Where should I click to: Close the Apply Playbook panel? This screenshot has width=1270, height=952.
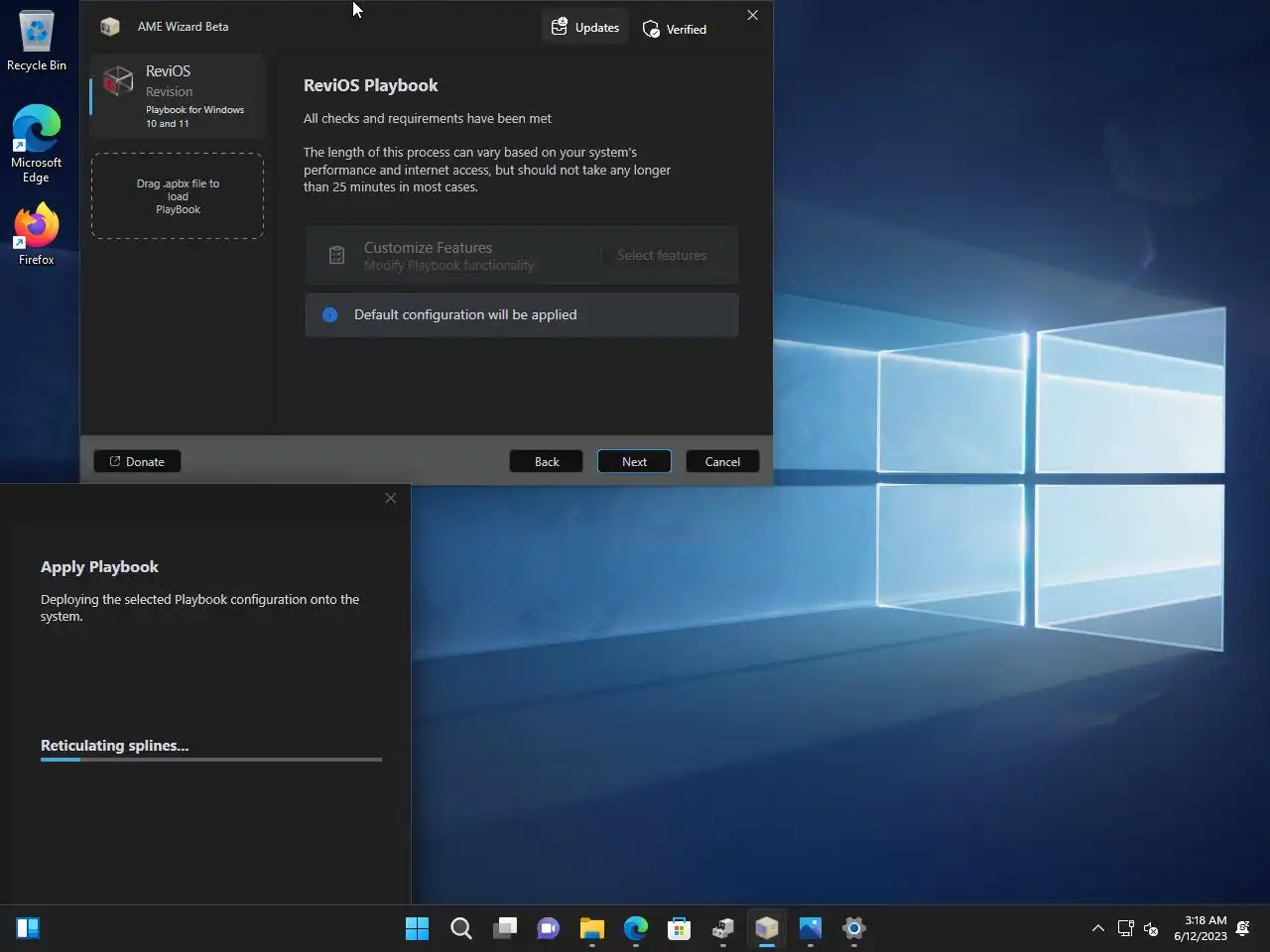(390, 498)
